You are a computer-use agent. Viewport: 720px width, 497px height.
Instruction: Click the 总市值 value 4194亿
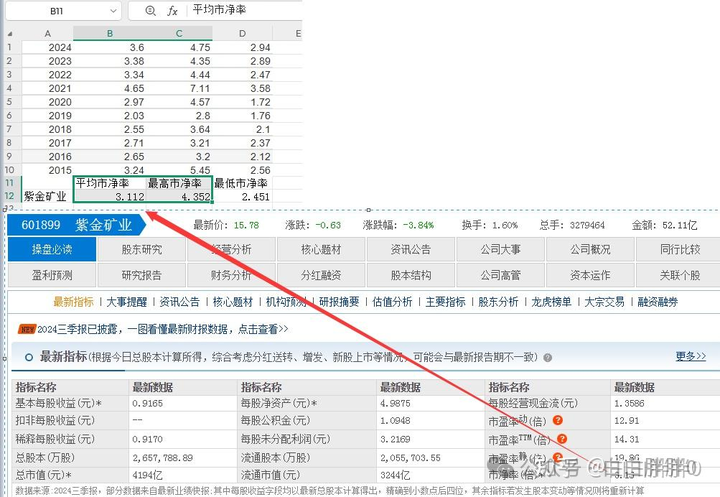(147, 475)
